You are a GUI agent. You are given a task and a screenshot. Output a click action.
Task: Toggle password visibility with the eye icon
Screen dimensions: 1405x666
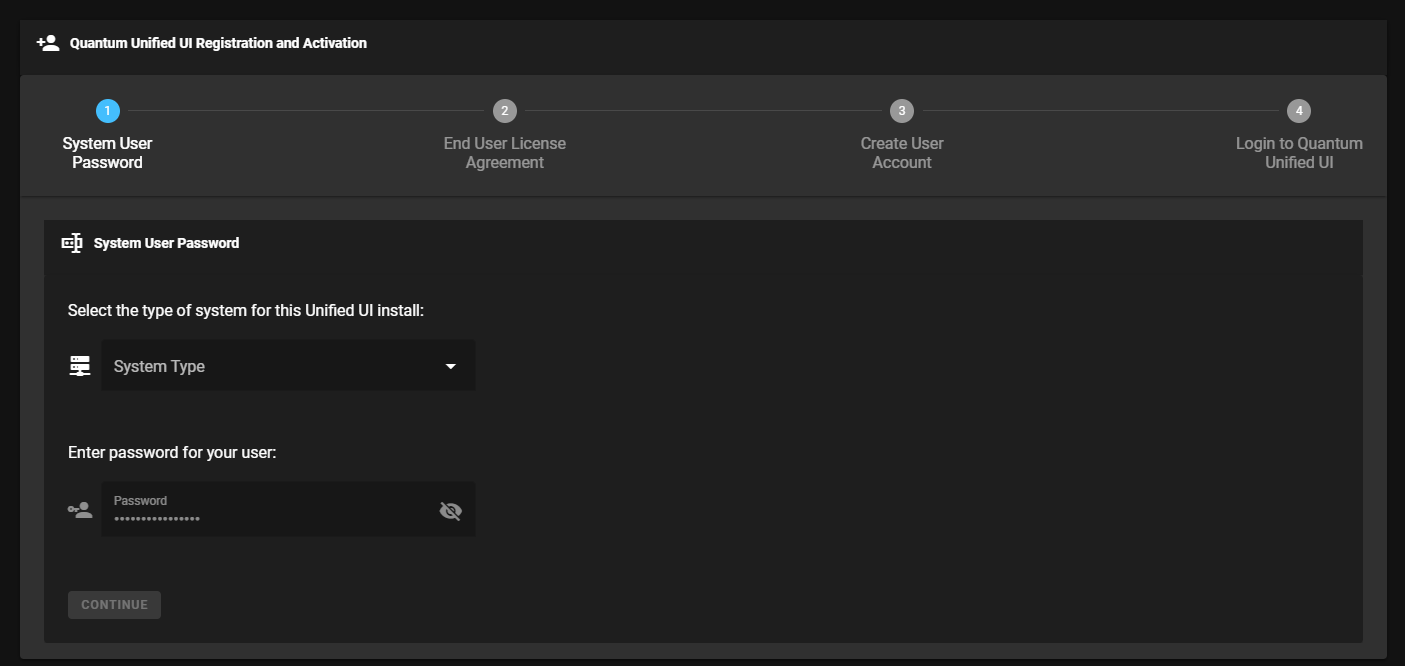pyautogui.click(x=451, y=511)
